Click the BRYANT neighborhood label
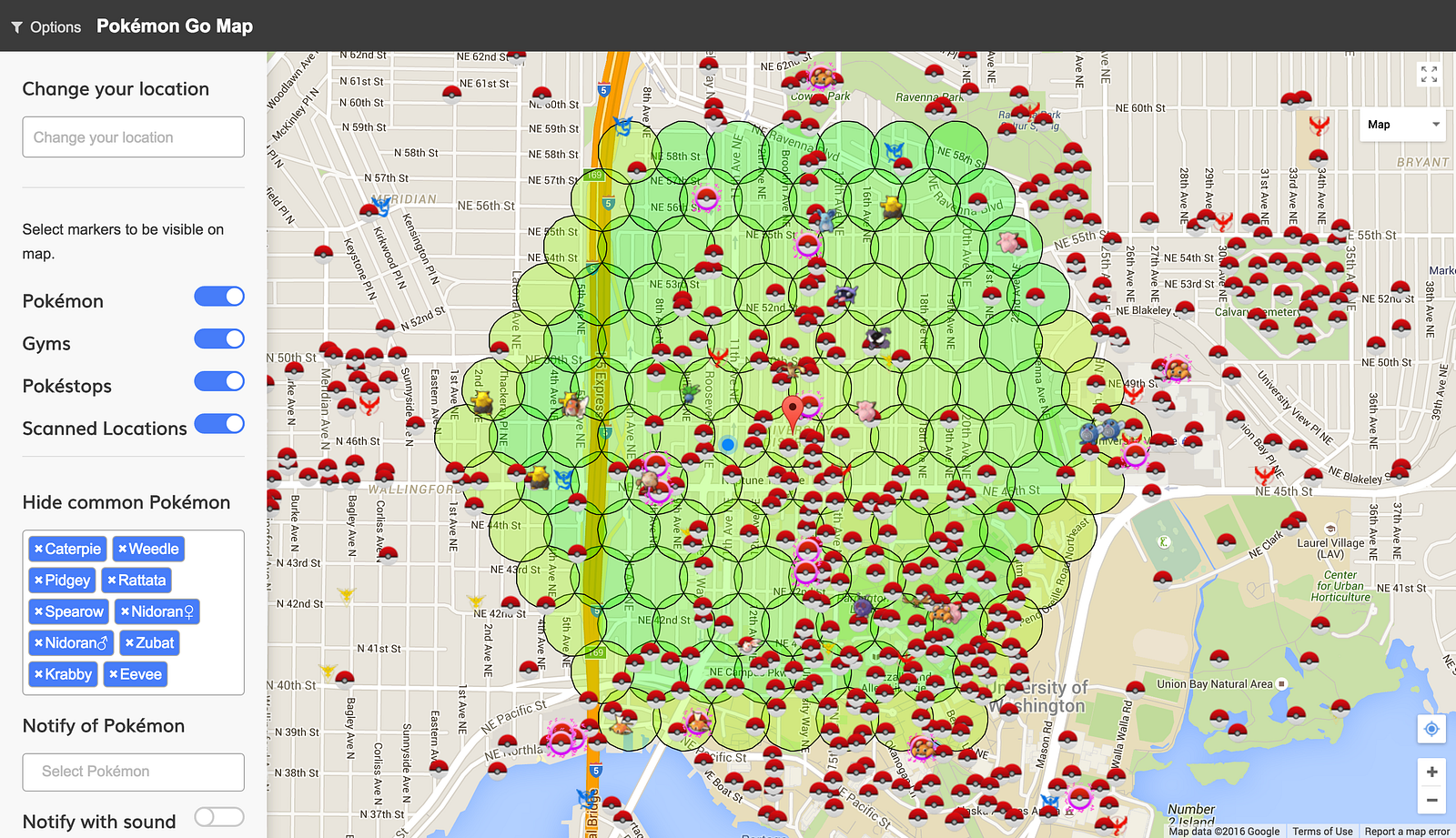The width and height of the screenshot is (1456, 838). (1423, 163)
